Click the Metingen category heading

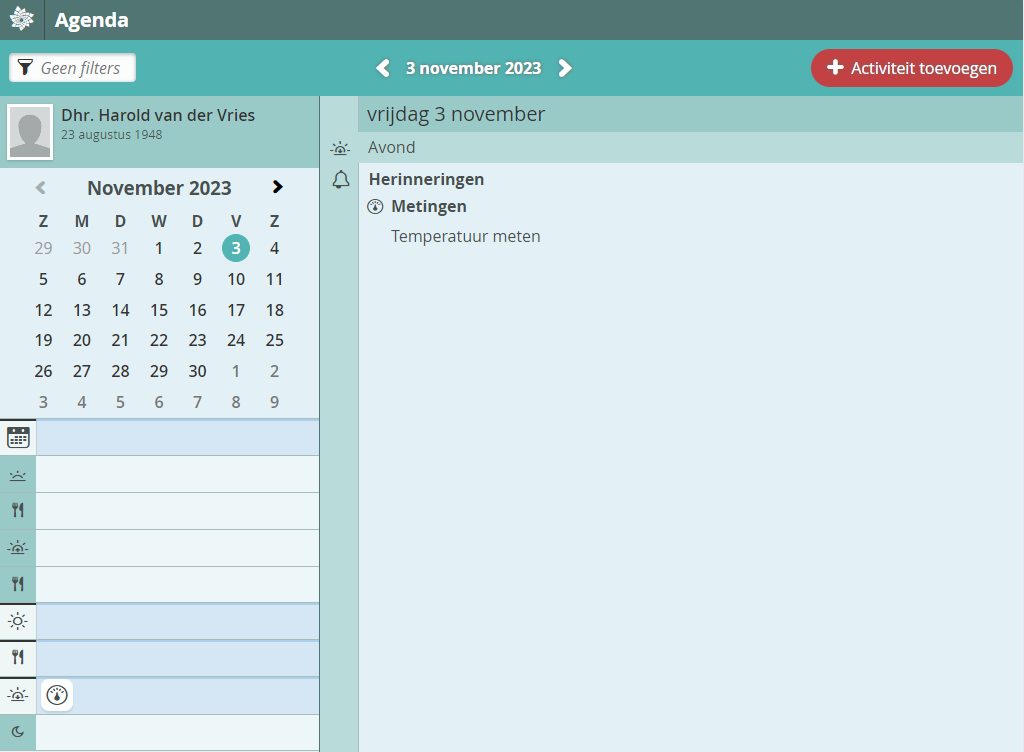point(428,207)
